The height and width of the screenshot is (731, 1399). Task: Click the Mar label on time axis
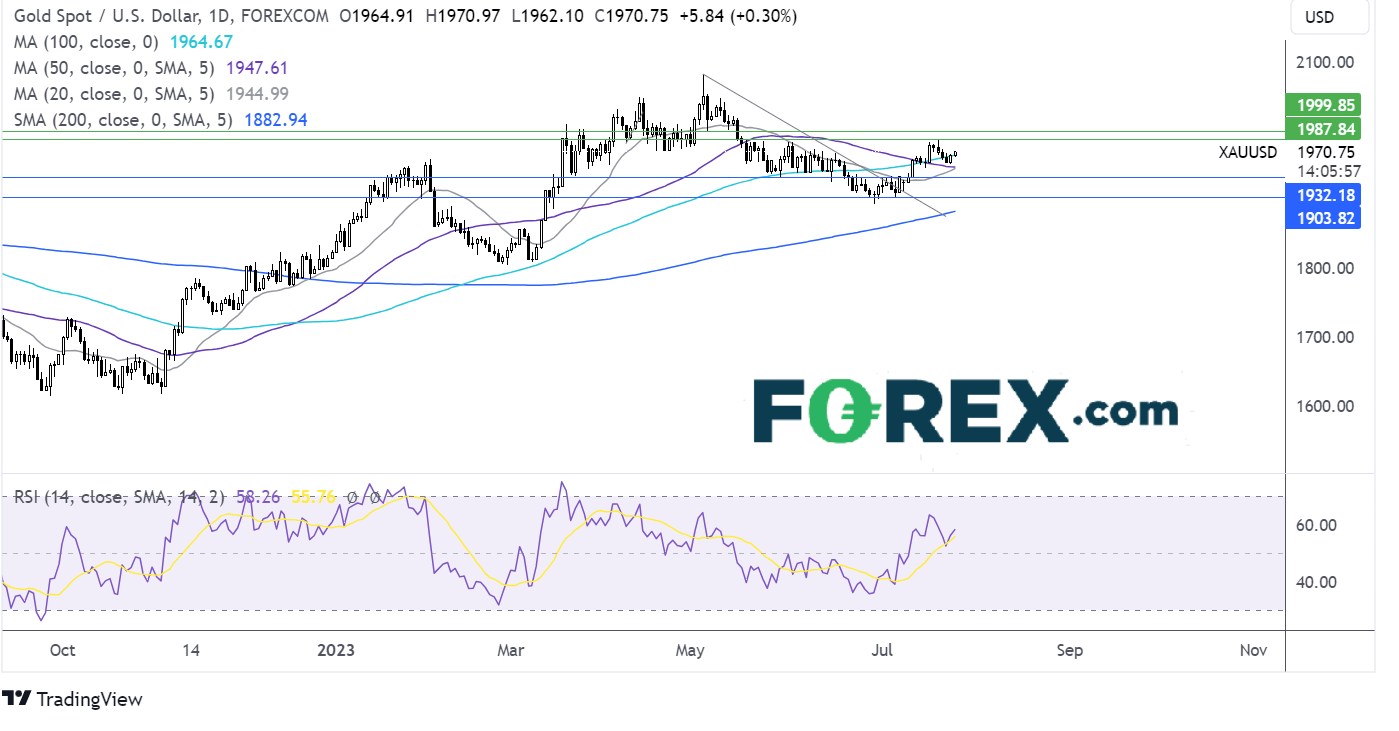[x=511, y=650]
